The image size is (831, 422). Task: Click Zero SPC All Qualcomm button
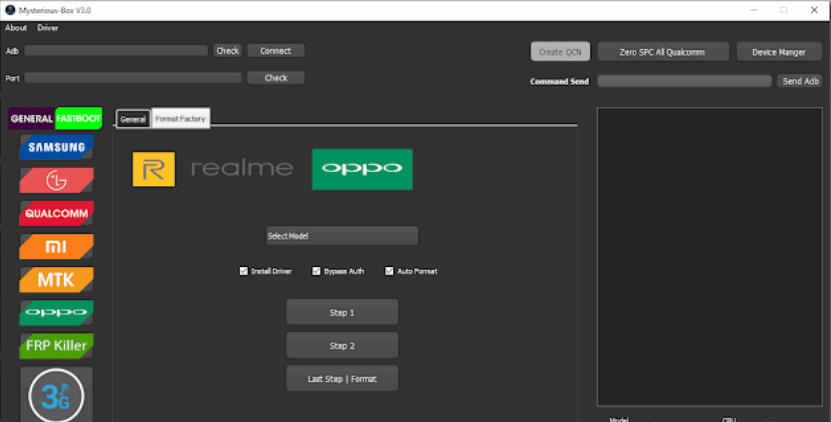662,51
